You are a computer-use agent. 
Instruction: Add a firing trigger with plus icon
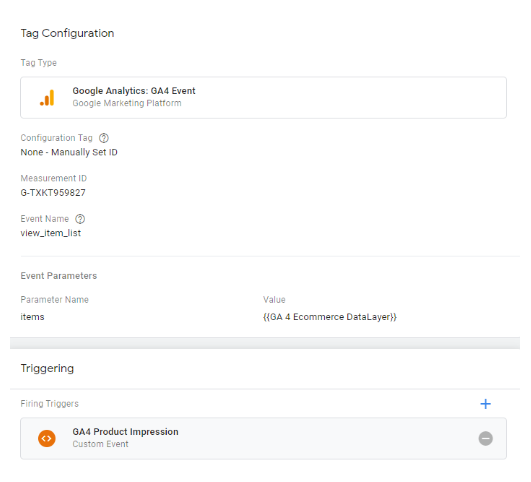[485, 404]
